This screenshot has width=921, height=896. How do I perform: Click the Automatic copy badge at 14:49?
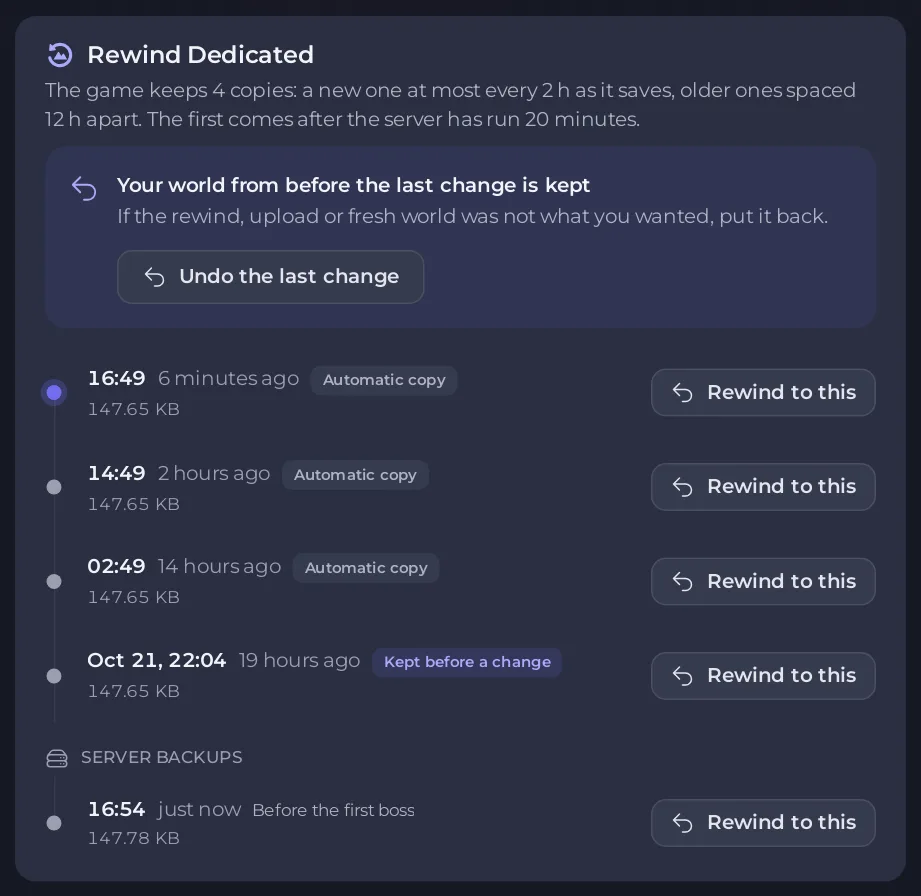coord(355,475)
